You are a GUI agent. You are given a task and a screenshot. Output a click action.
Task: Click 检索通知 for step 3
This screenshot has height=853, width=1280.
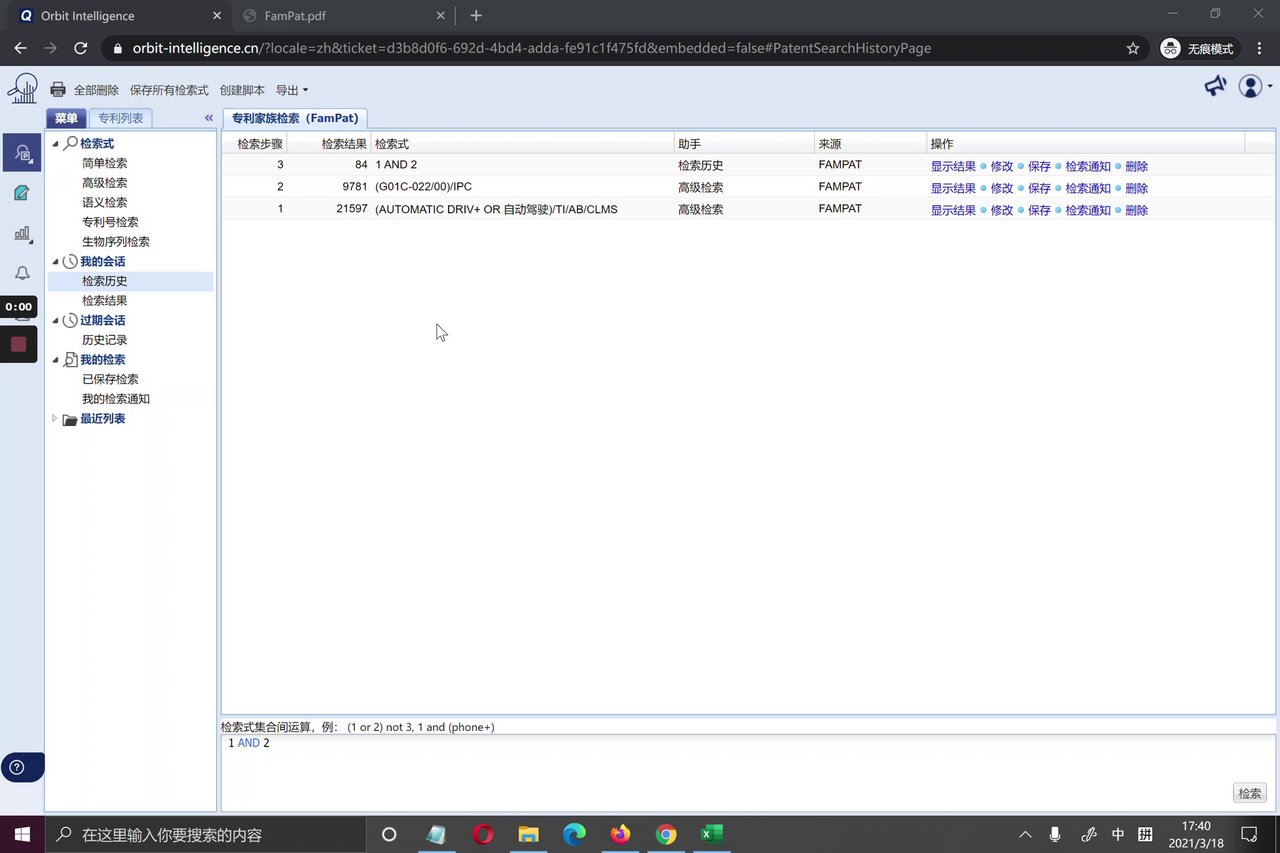click(x=1088, y=166)
